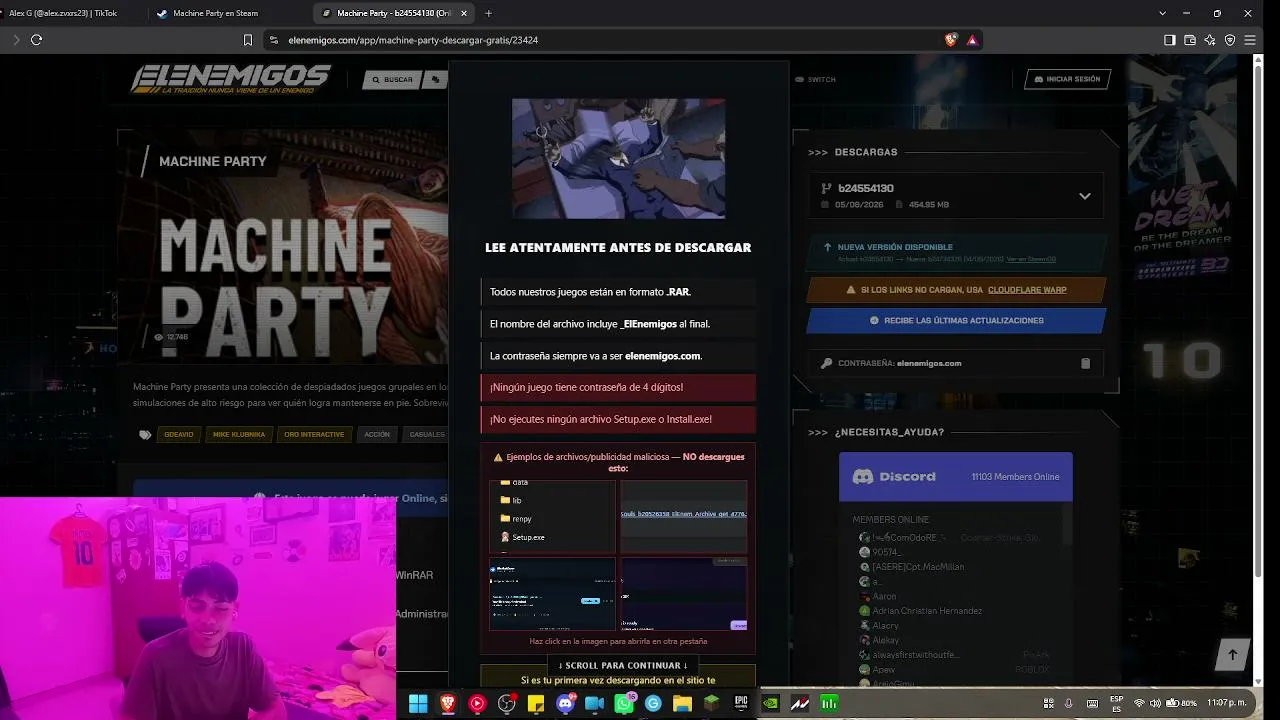Open the bottom-left malicious ad example thumbnail
The width and height of the screenshot is (1280, 720).
pyautogui.click(x=552, y=595)
